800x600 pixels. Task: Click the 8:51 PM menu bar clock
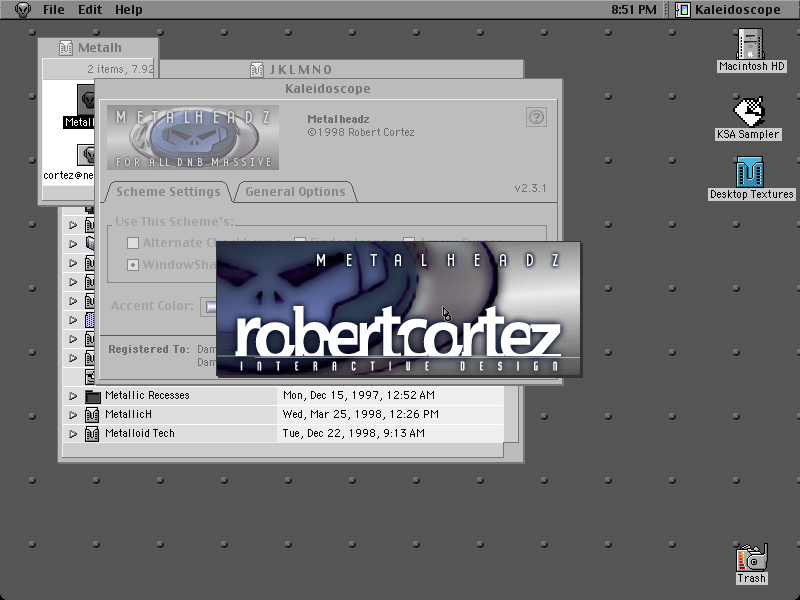(634, 10)
